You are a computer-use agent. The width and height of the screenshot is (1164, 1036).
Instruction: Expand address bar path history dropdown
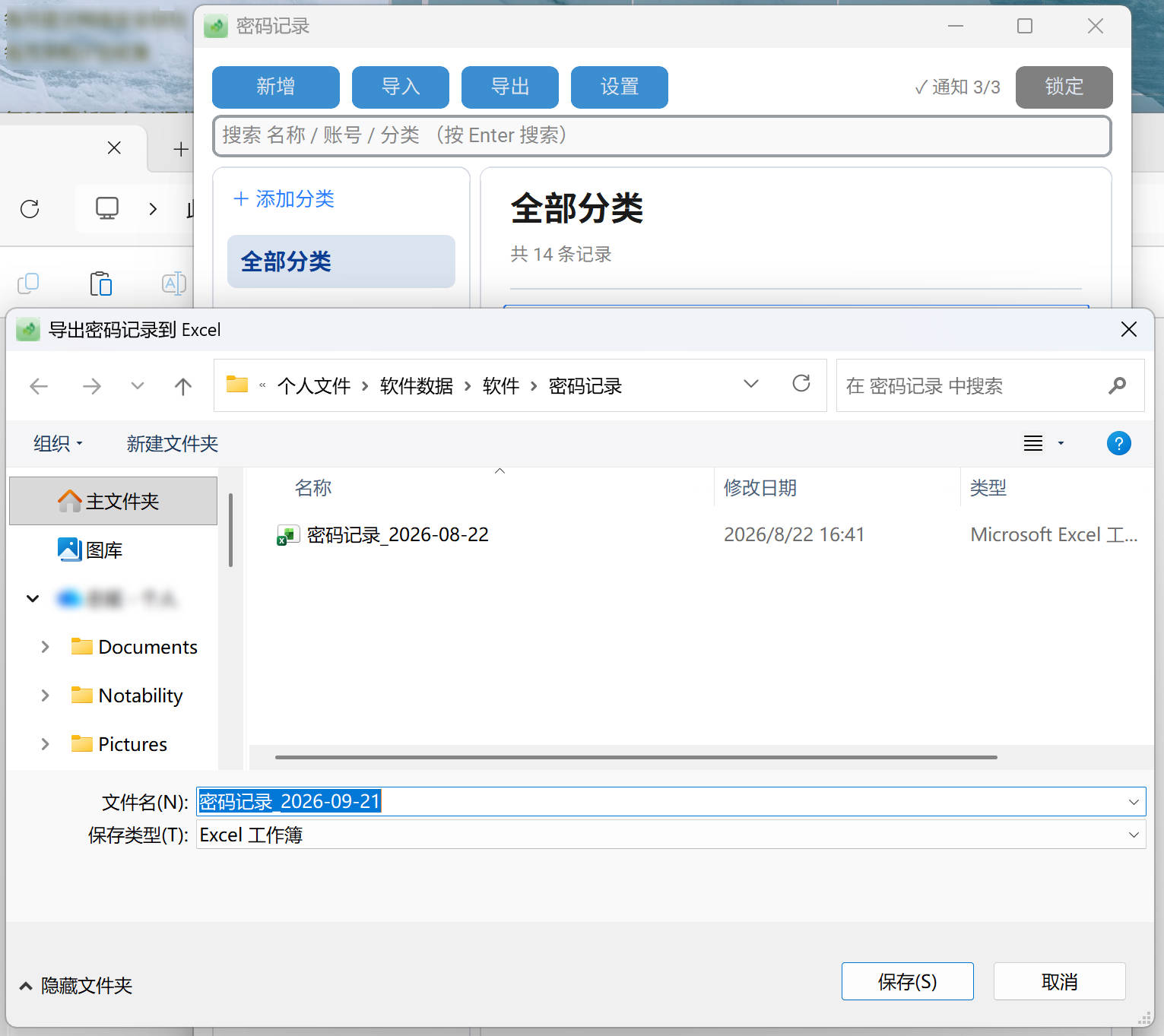click(x=751, y=384)
